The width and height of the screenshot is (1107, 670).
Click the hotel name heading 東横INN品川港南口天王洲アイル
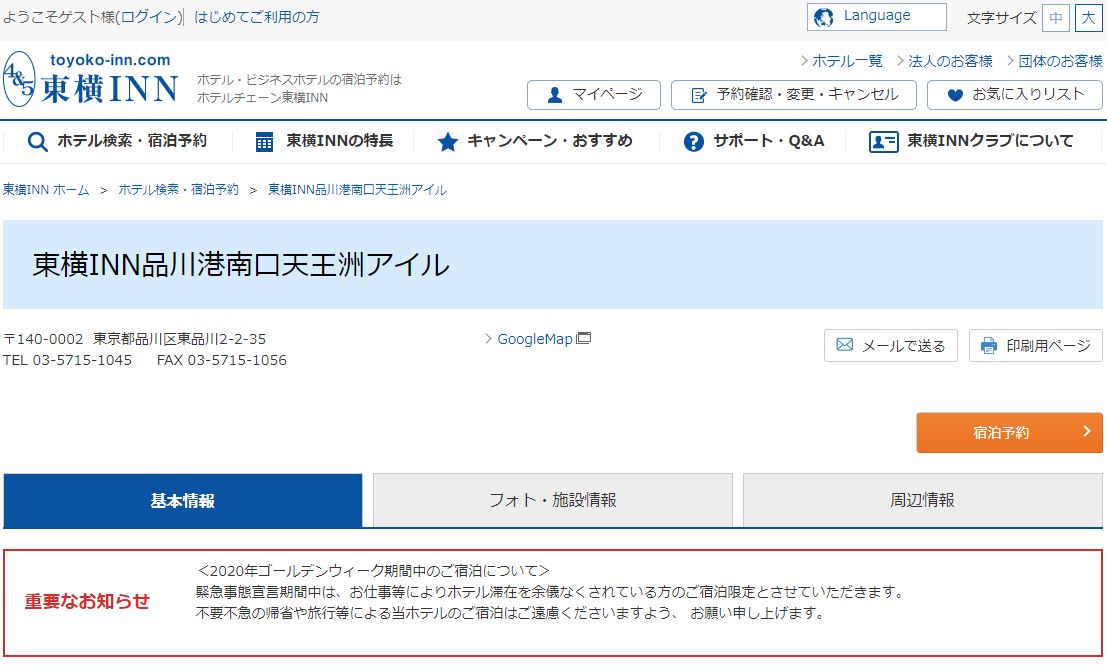pos(241,265)
